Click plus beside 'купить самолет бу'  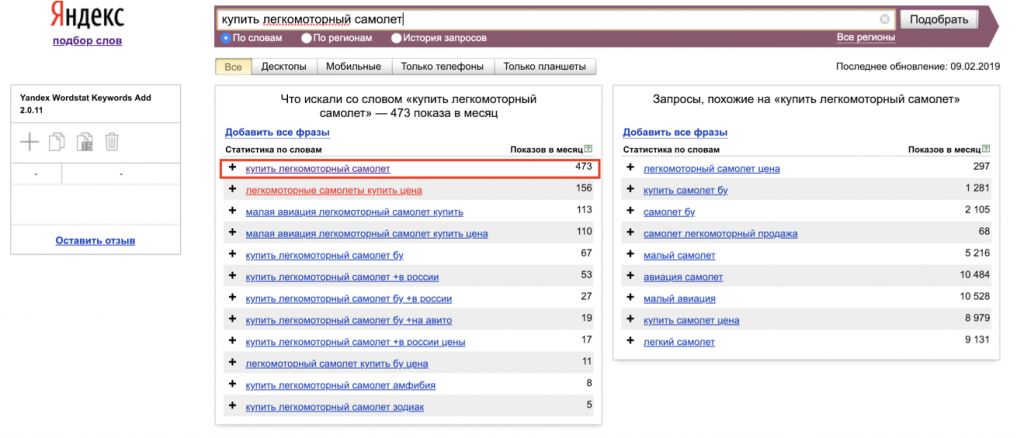click(630, 189)
